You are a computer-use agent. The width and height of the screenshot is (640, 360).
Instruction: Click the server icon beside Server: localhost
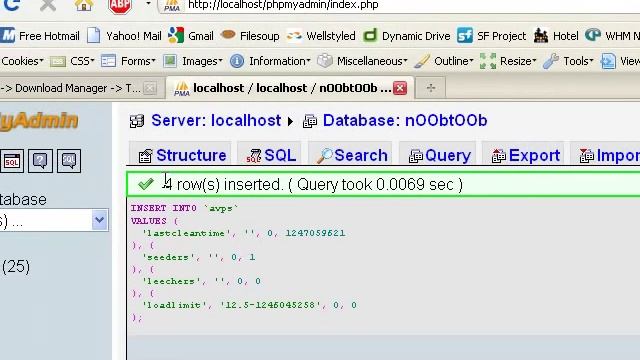point(137,121)
